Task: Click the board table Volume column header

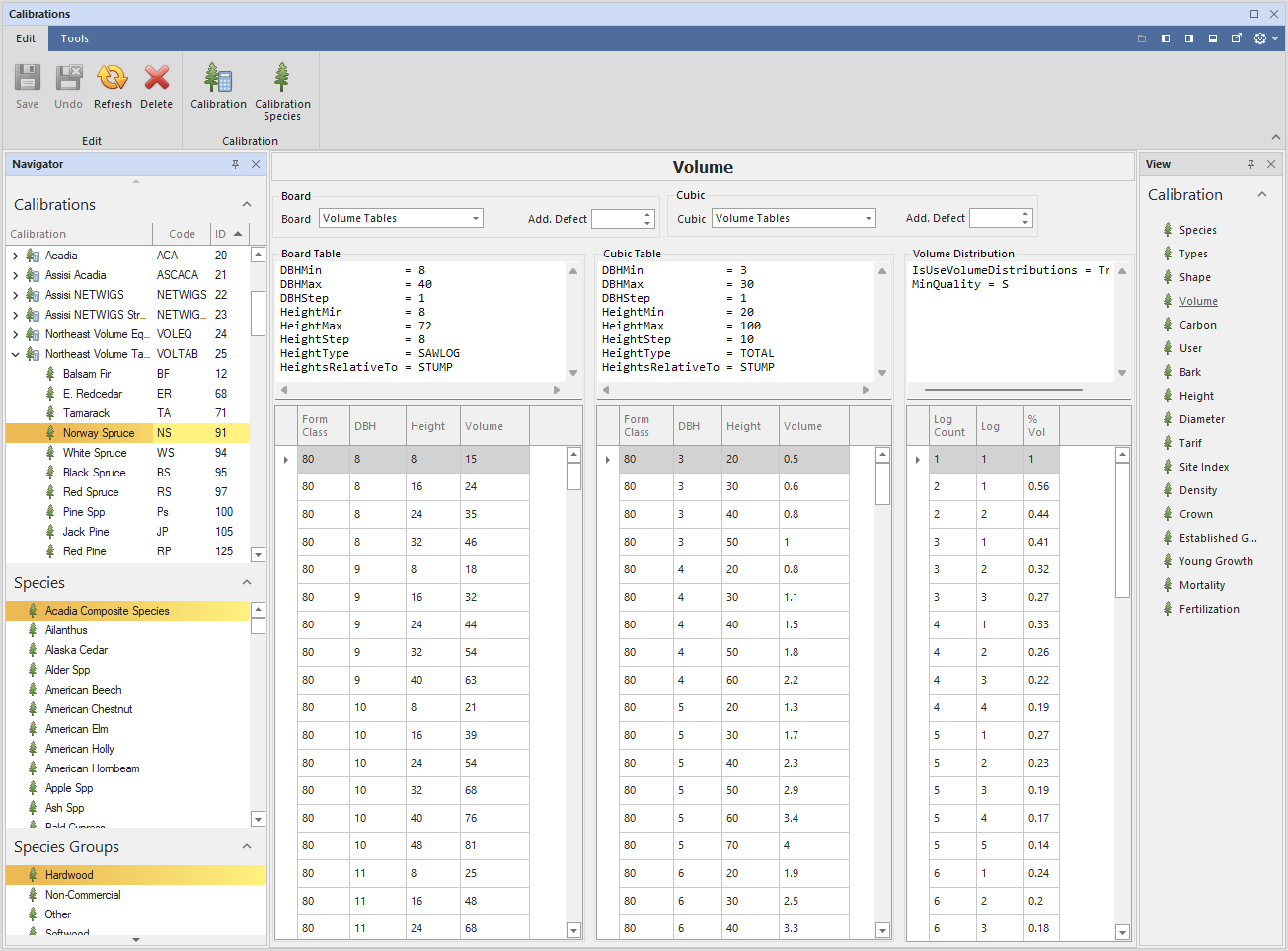Action: (x=493, y=426)
